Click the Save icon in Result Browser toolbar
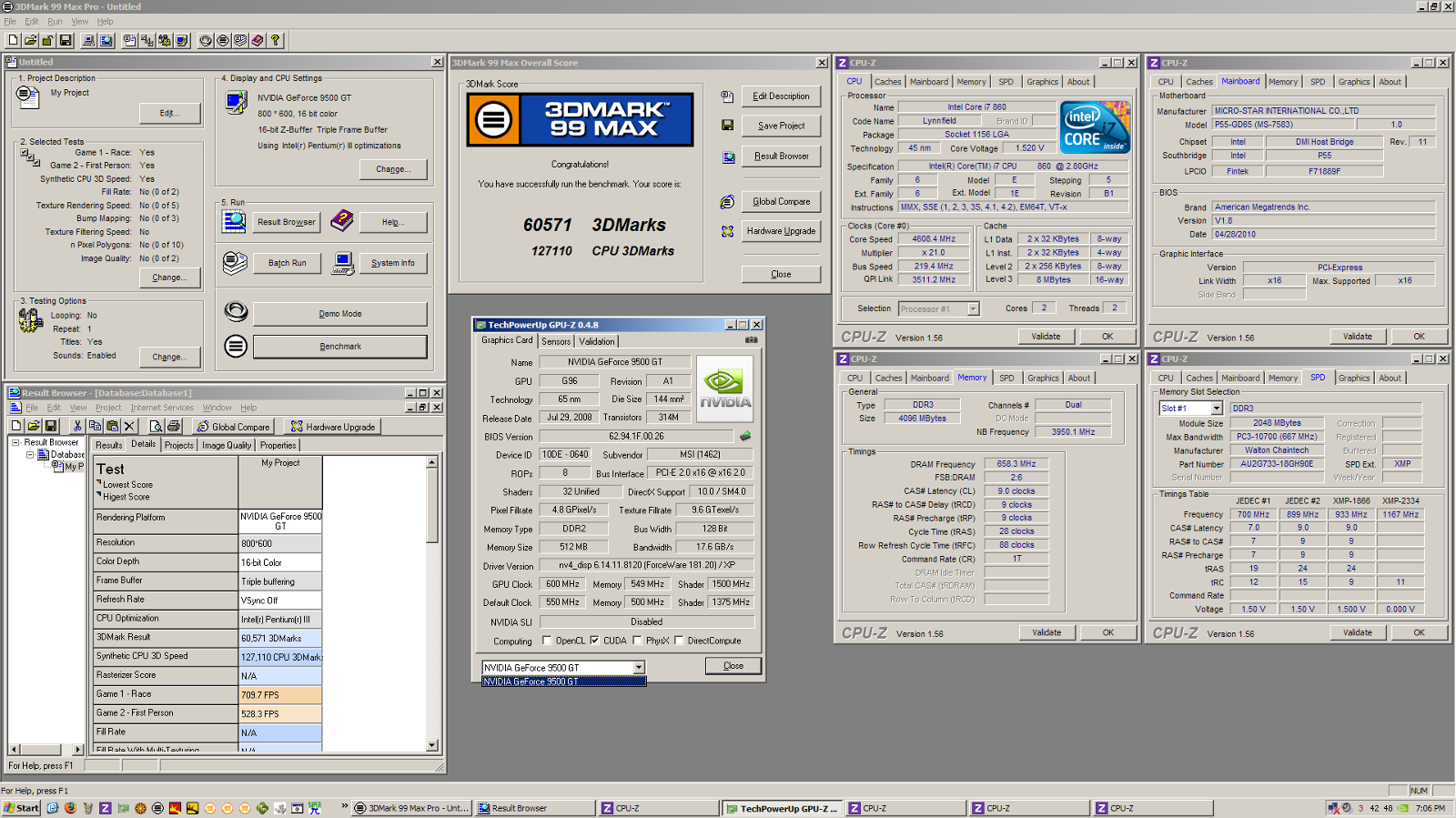 click(x=51, y=426)
